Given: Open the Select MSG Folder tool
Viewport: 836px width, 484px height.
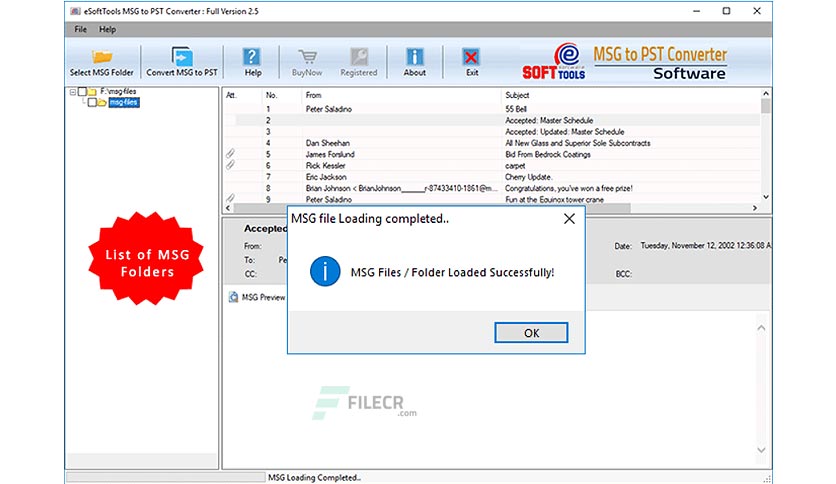Looking at the screenshot, I should point(101,62).
